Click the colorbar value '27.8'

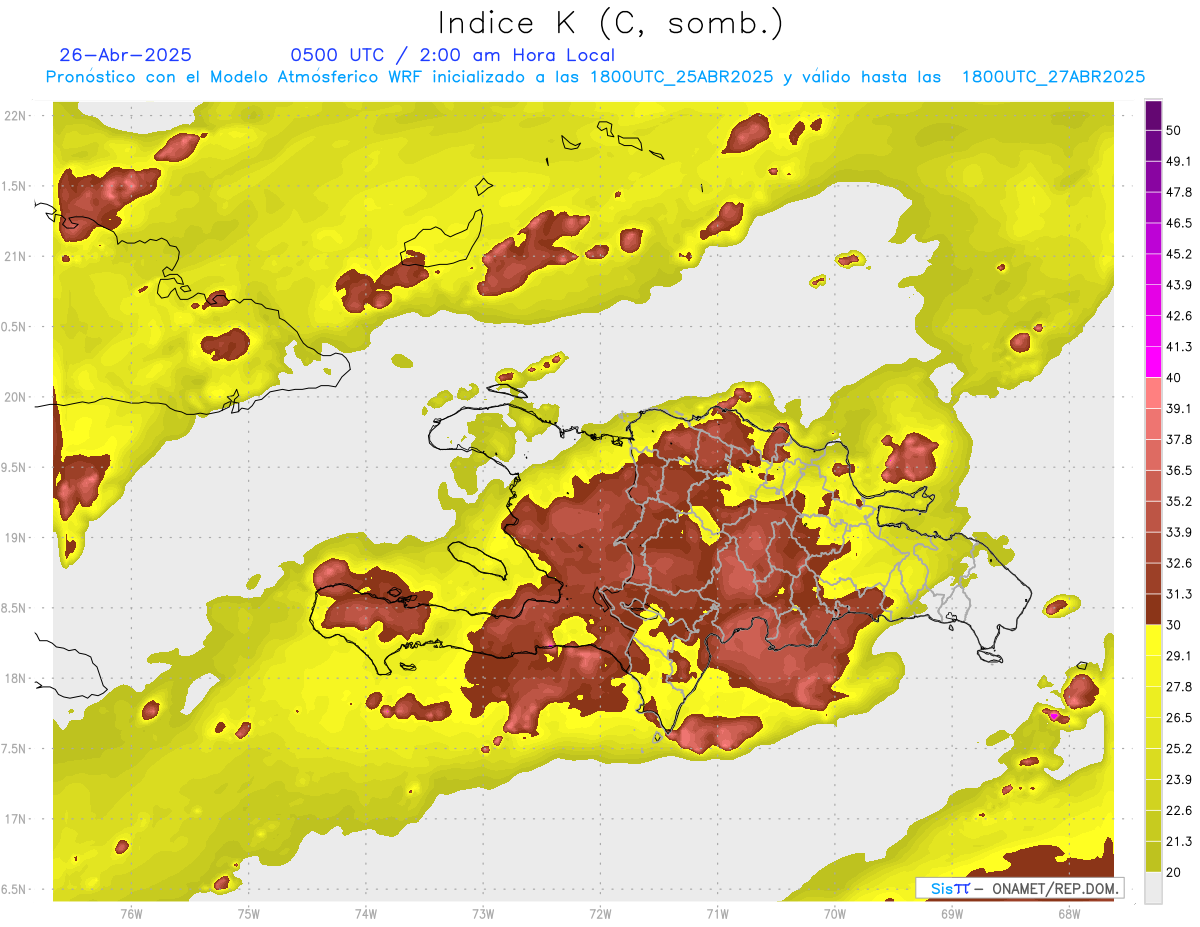click(x=1178, y=687)
